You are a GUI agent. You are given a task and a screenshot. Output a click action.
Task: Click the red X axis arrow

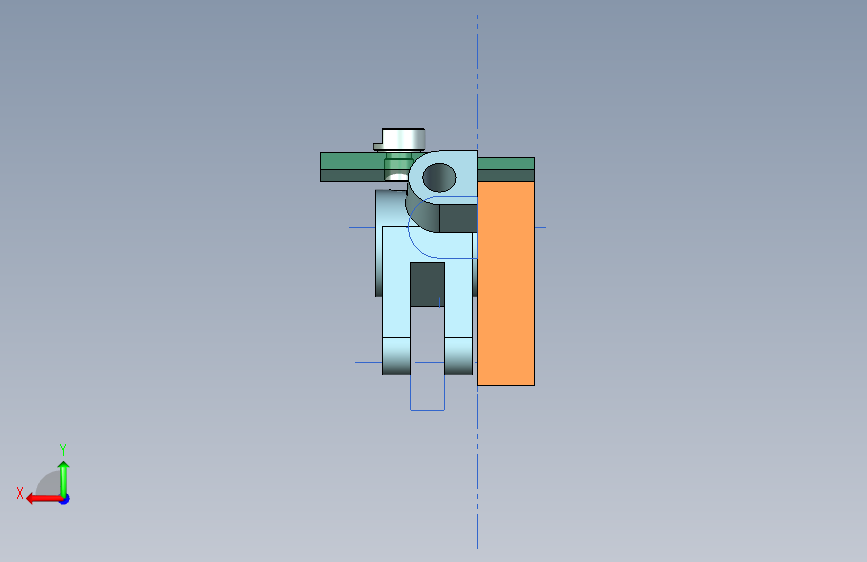[43, 499]
